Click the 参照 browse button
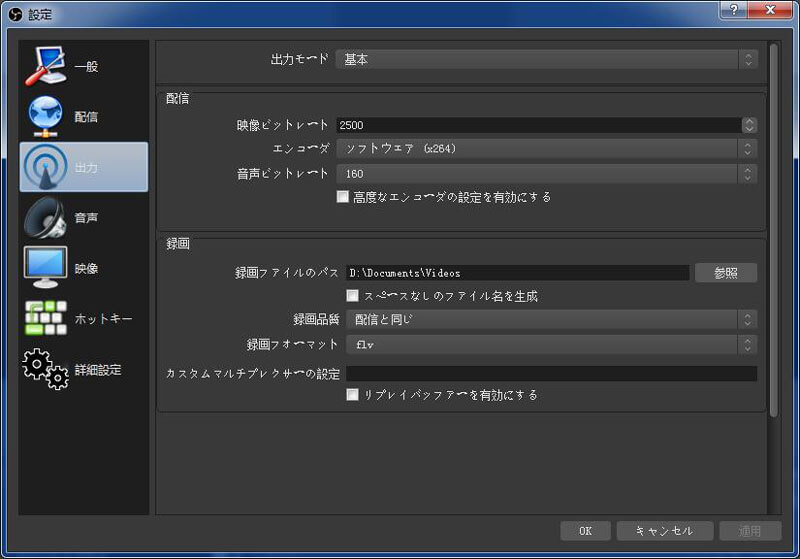The width and height of the screenshot is (800, 559). (x=726, y=273)
